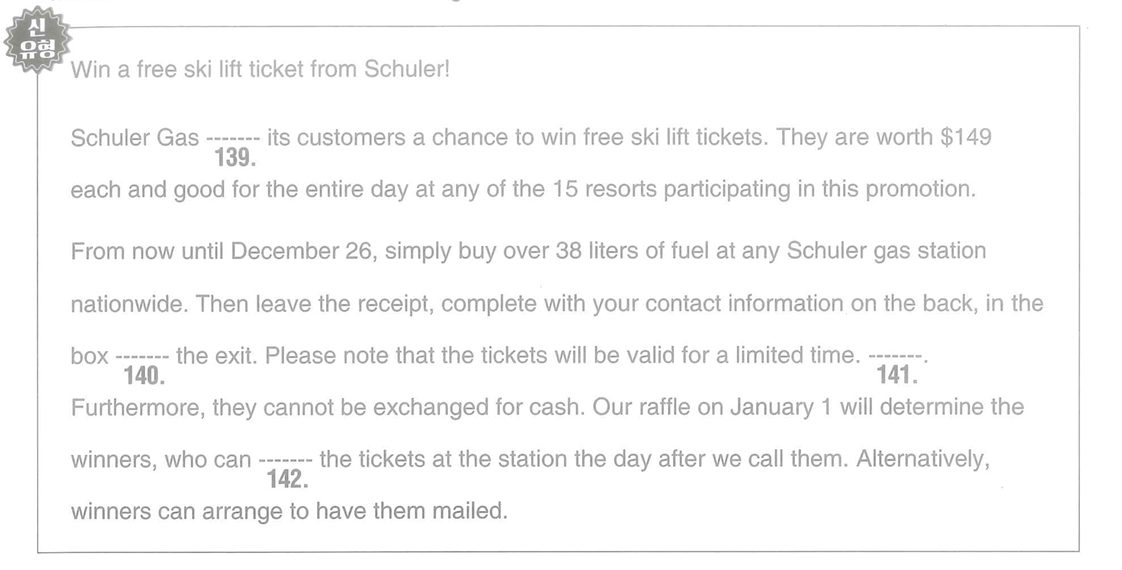
Task: Click the date 'December 26'
Action: point(301,252)
